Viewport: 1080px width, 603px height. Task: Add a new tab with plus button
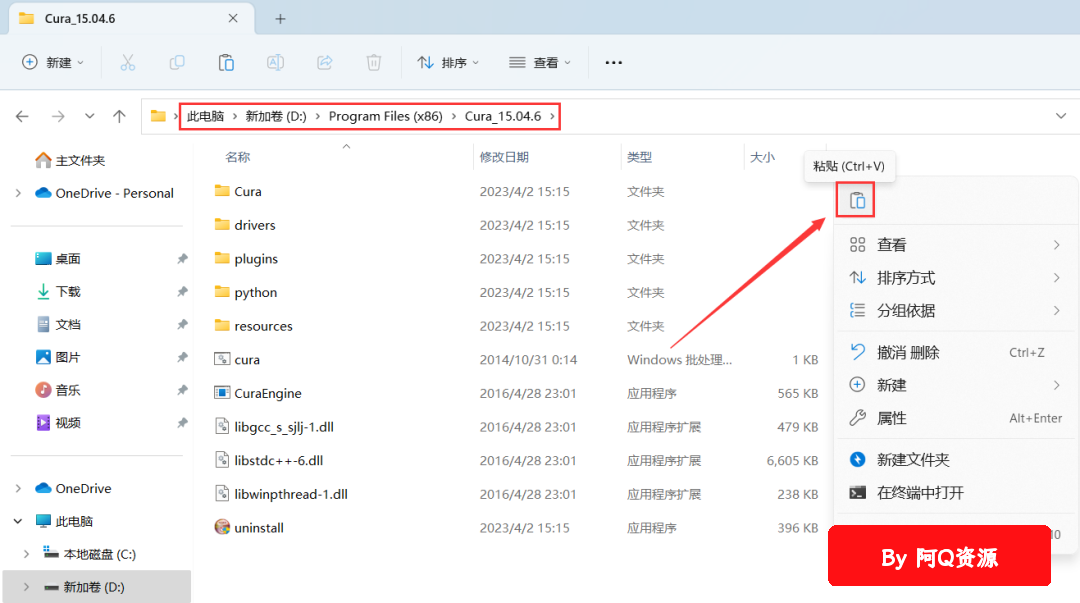point(280,19)
